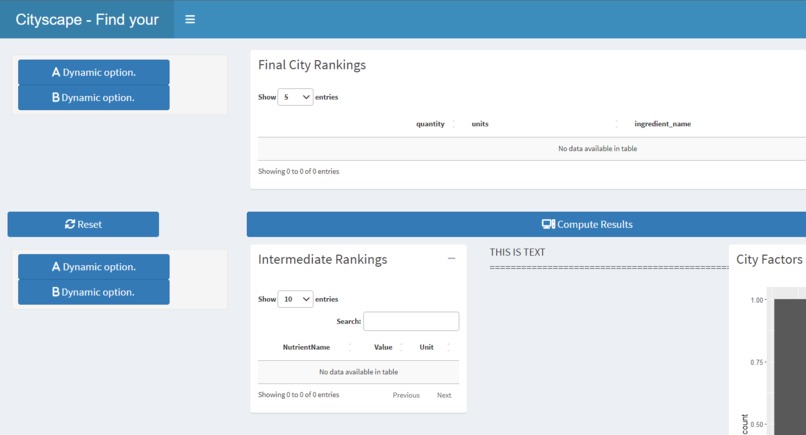The width and height of the screenshot is (806, 435).
Task: Click the City Factors heading
Action: click(769, 259)
